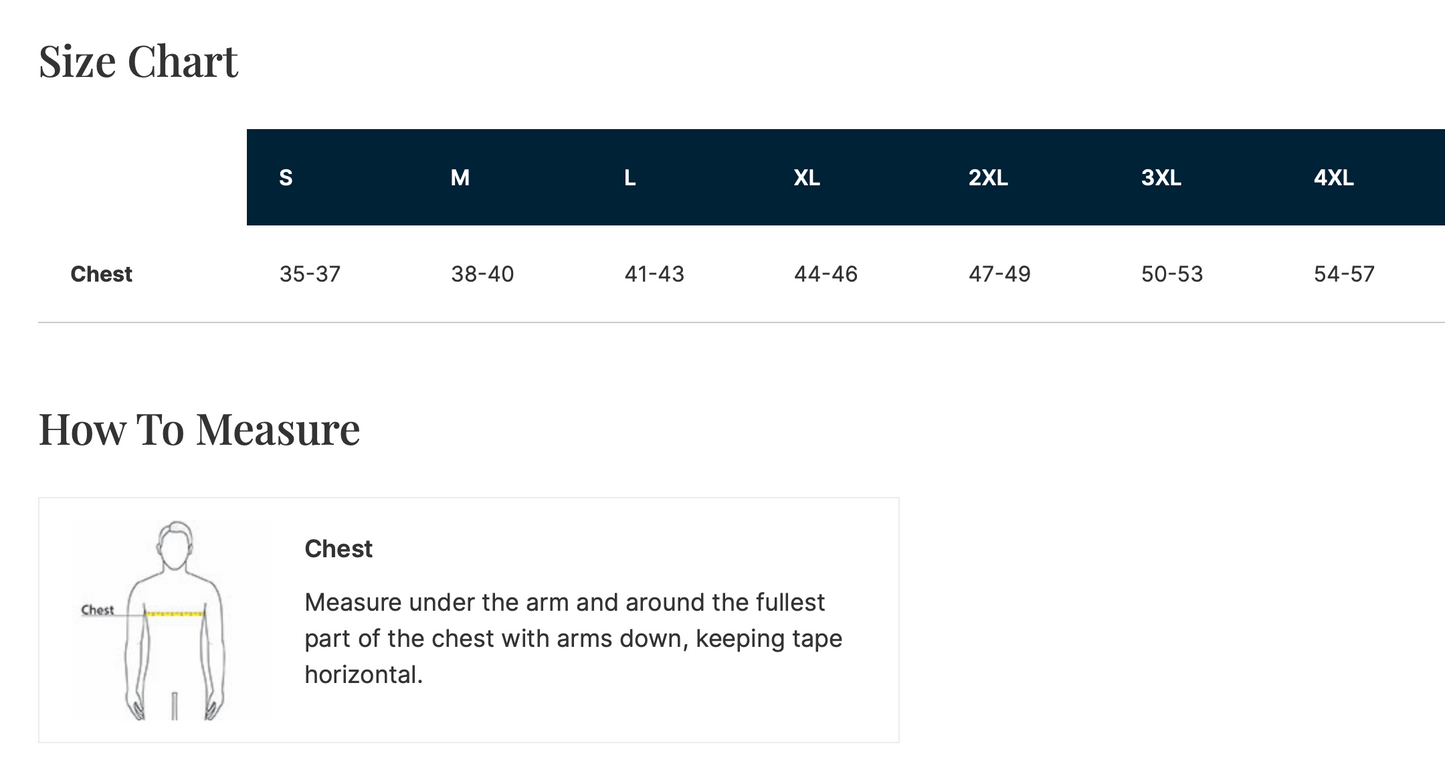
Task: Select the 54-57 chest measurement cell
Action: [x=1344, y=274]
